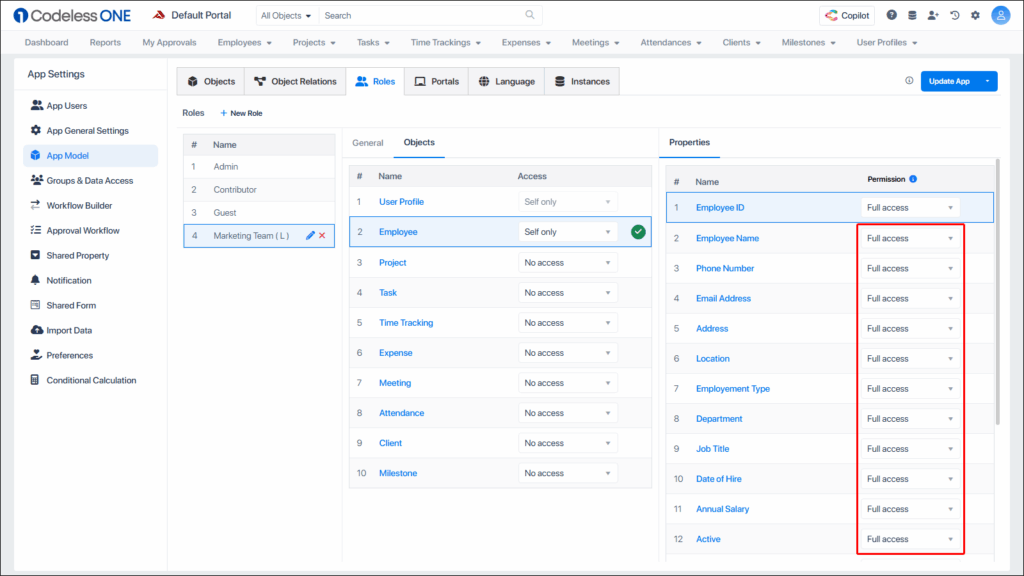
Task: Open Import Data in sidebar
Action: click(69, 330)
